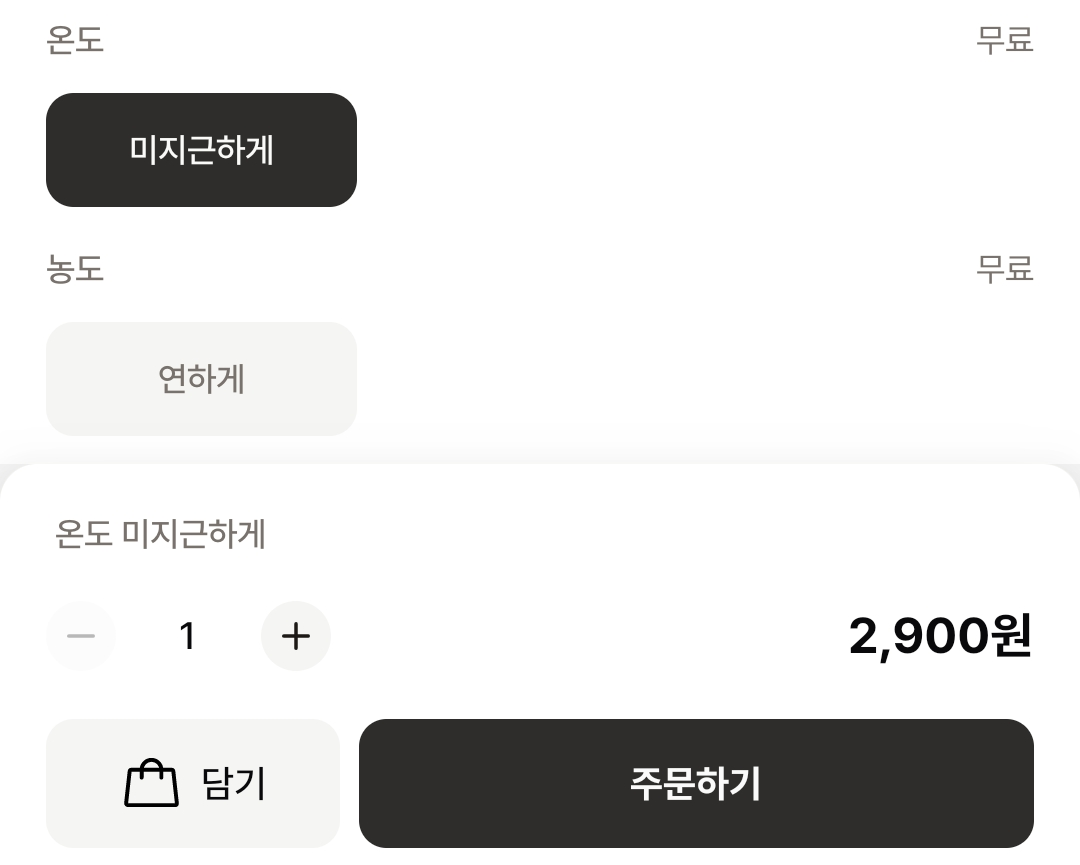
Task: Click the quantity number 1
Action: pyautogui.click(x=187, y=636)
